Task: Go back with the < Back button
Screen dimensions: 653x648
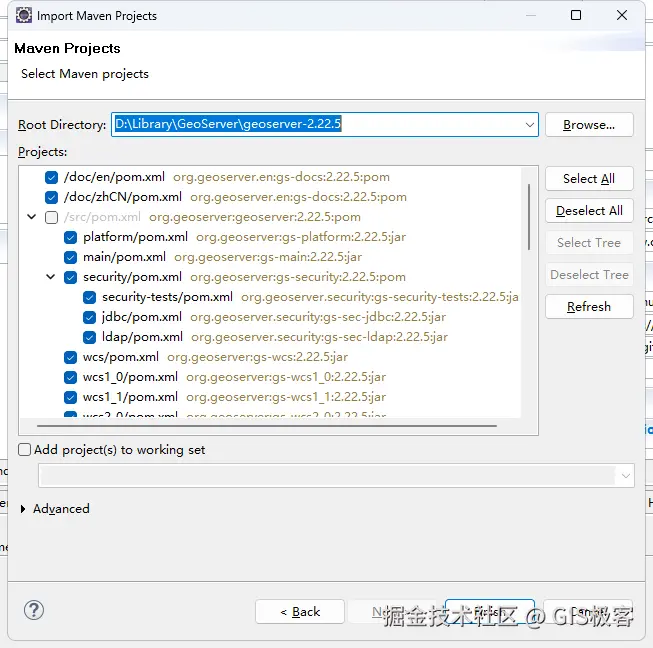Action: pos(300,612)
